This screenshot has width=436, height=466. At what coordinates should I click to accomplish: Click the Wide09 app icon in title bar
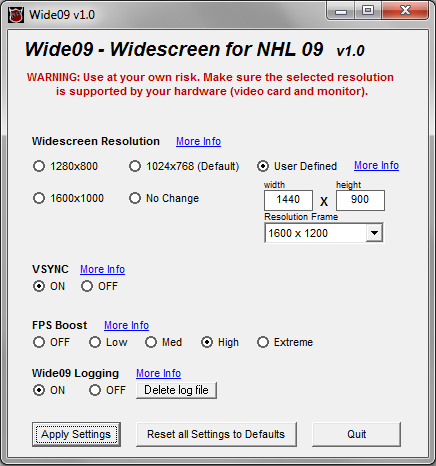(16, 15)
